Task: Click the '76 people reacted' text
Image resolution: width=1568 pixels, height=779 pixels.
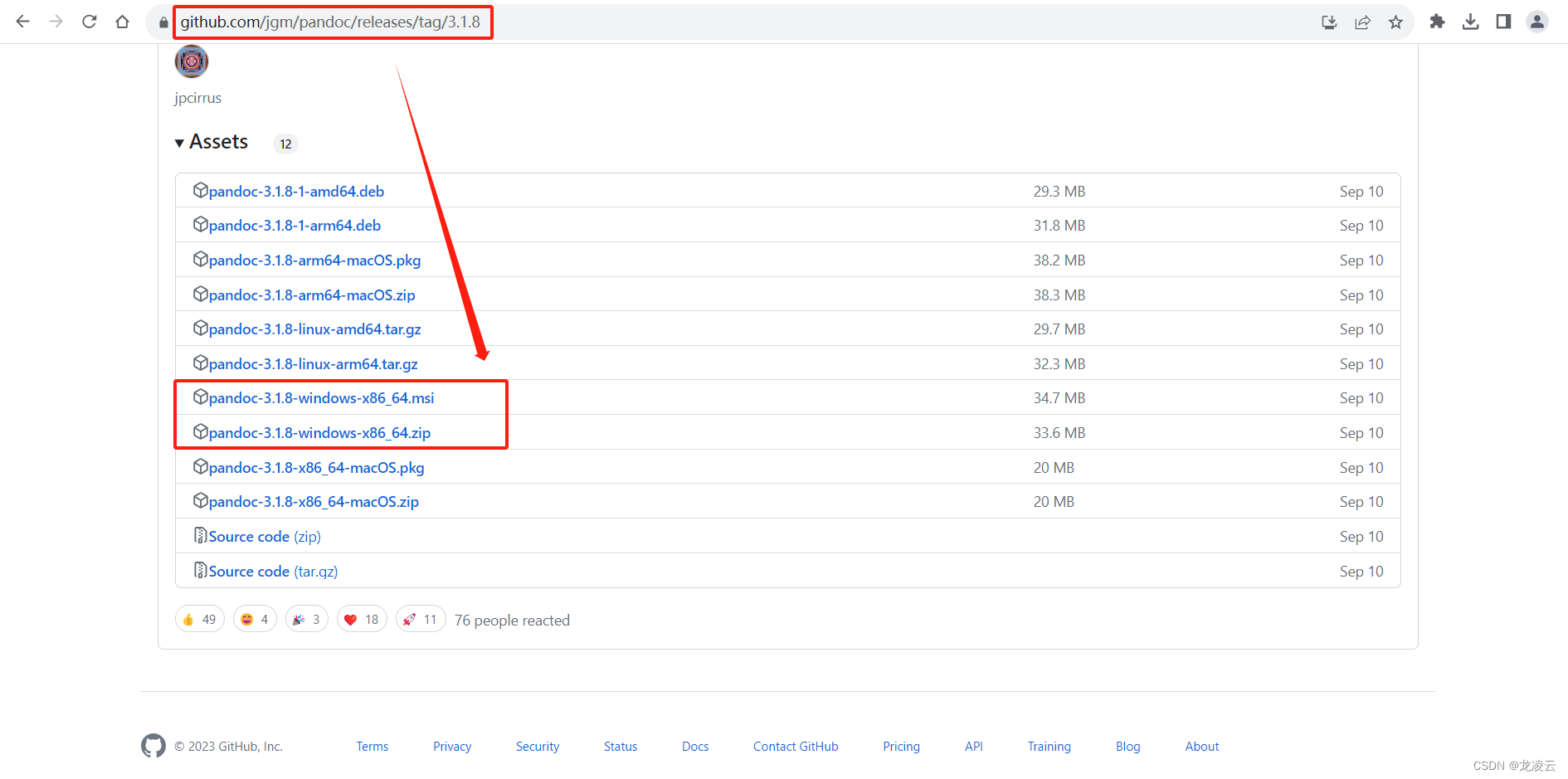Action: [x=512, y=621]
